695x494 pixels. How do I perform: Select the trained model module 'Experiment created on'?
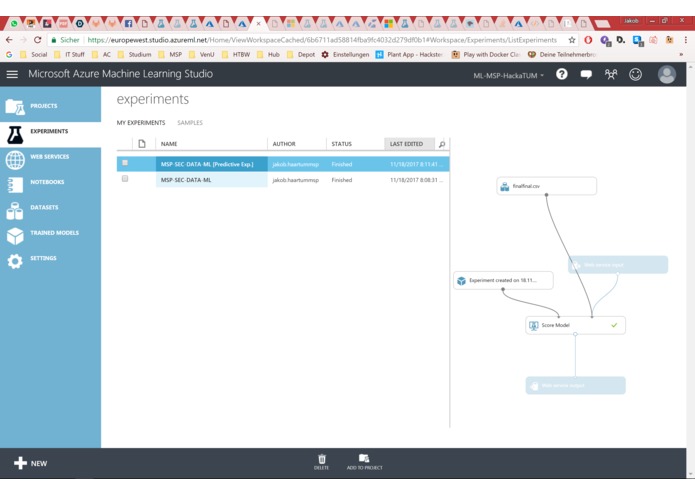pyautogui.click(x=503, y=280)
